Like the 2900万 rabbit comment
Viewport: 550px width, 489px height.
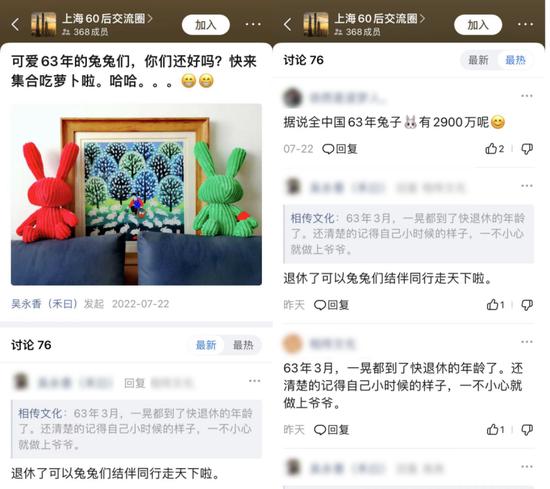click(x=495, y=149)
